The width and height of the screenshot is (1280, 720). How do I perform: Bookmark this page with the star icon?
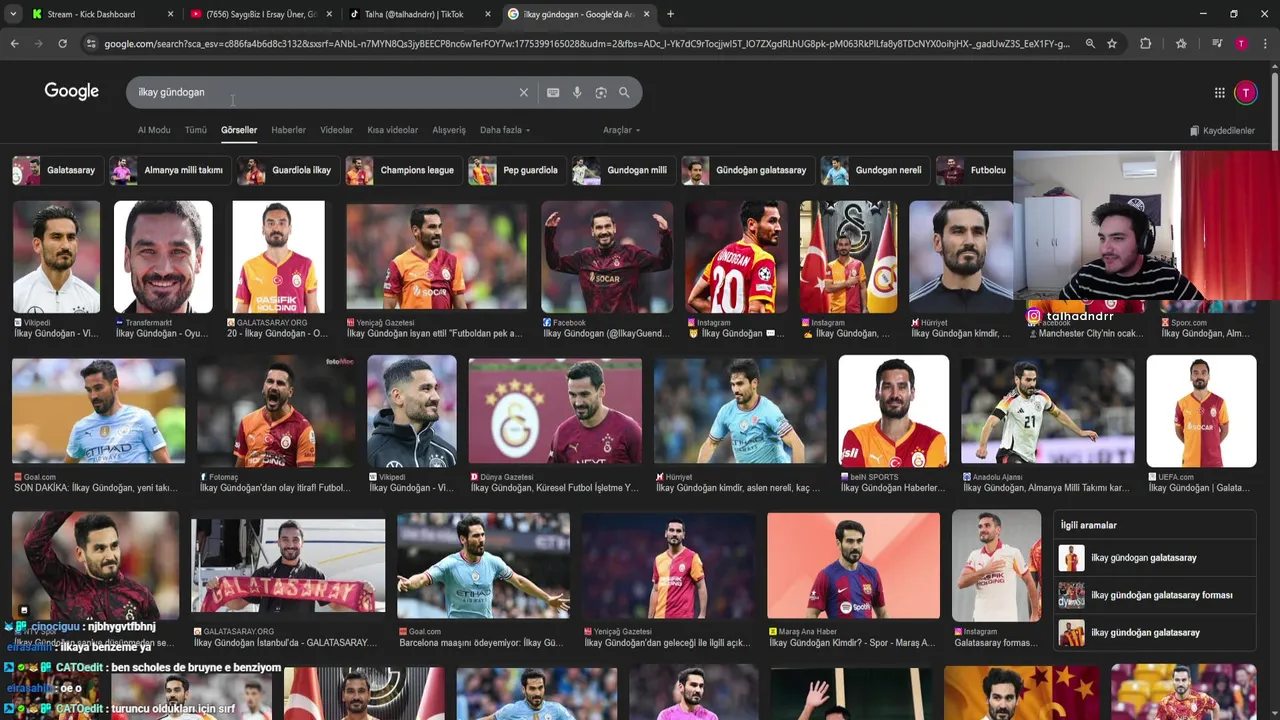point(1111,43)
